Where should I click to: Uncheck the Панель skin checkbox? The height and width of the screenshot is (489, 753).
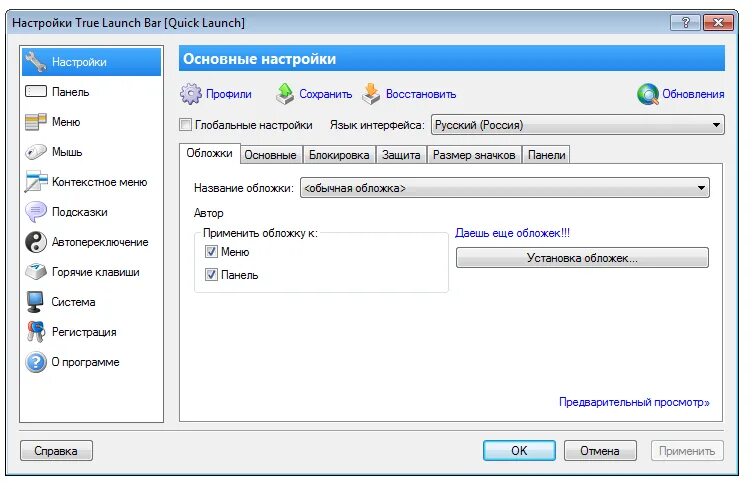coord(211,274)
